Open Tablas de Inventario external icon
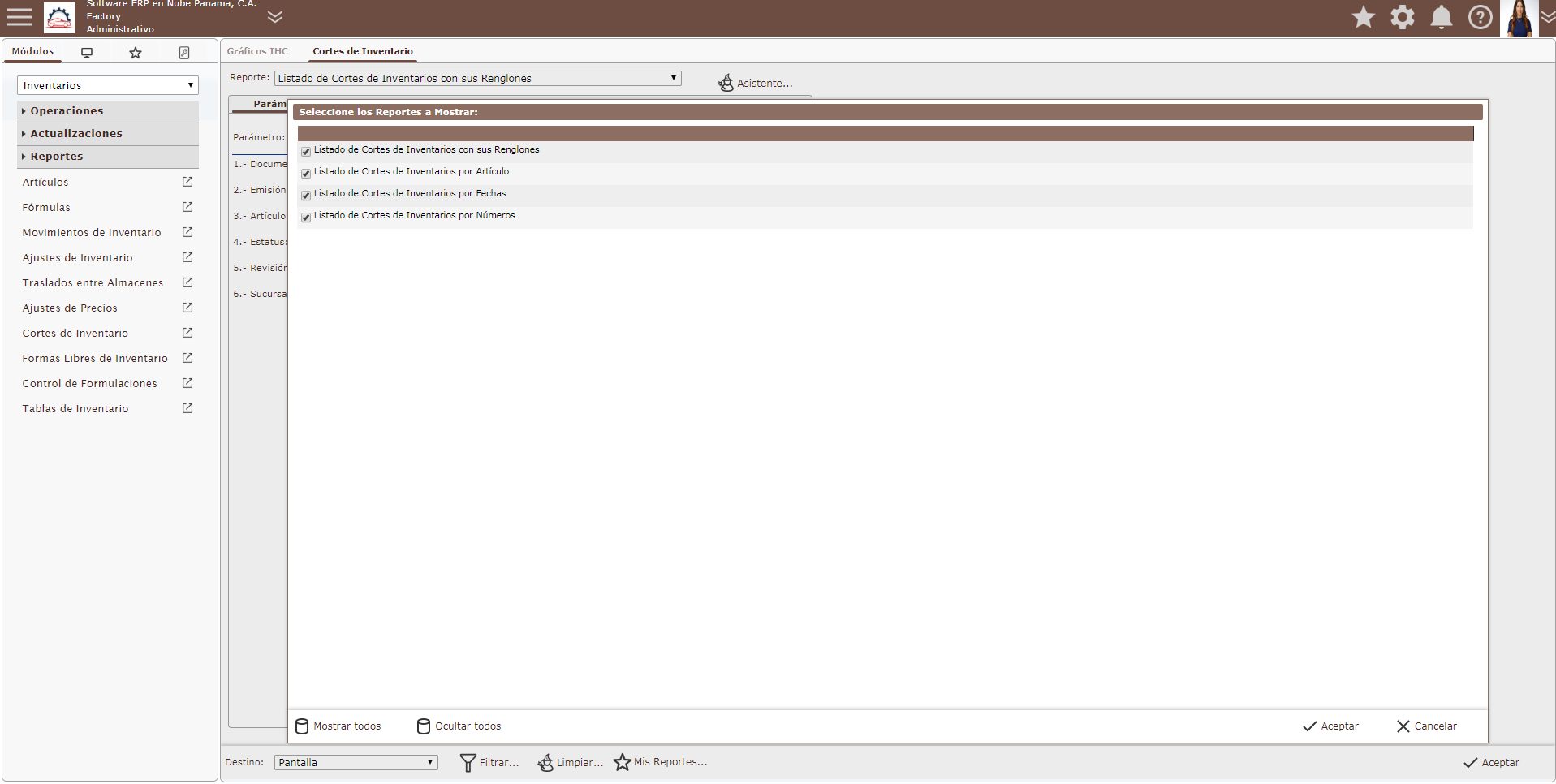The height and width of the screenshot is (784, 1556). point(187,408)
